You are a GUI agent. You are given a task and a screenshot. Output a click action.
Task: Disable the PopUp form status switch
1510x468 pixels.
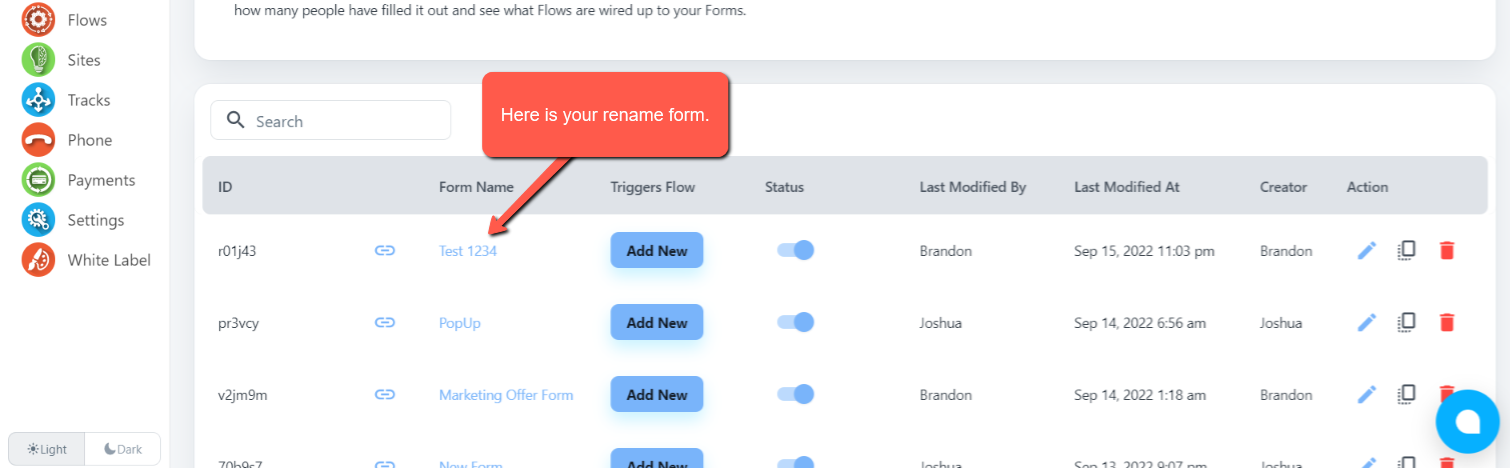(796, 322)
